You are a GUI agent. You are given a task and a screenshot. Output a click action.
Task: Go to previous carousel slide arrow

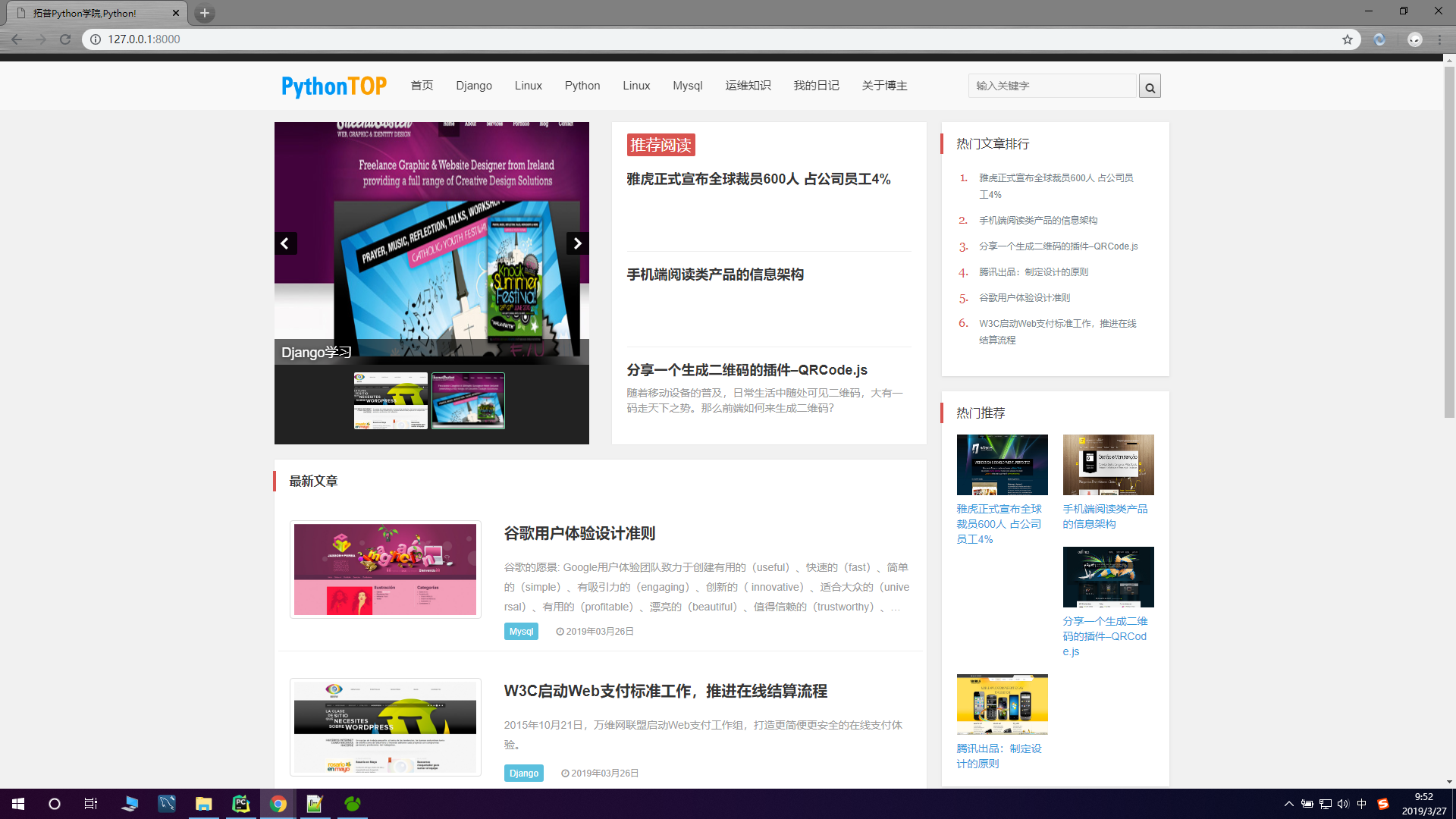coord(285,243)
